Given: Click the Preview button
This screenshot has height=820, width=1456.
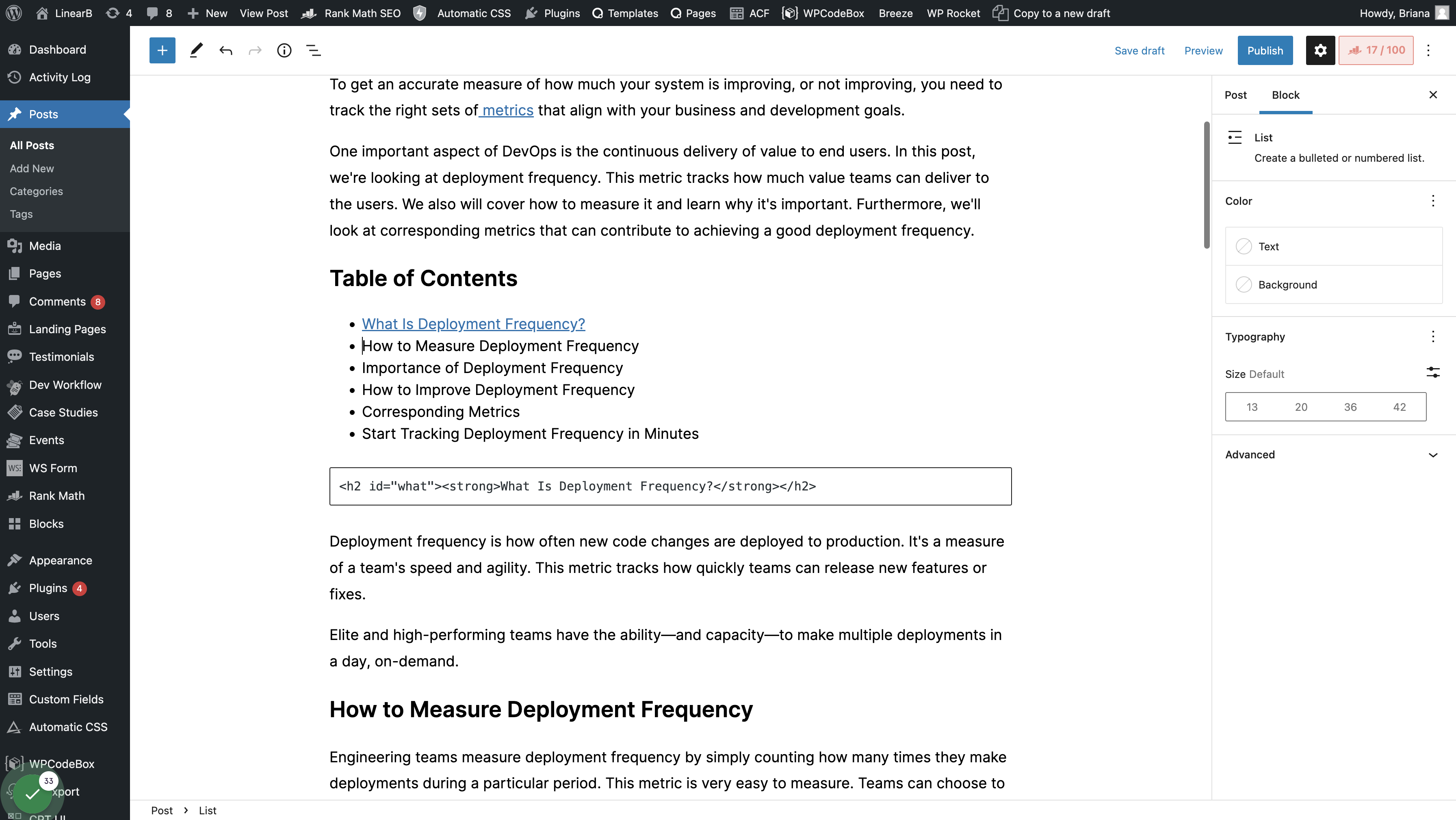Looking at the screenshot, I should pos(1203,50).
